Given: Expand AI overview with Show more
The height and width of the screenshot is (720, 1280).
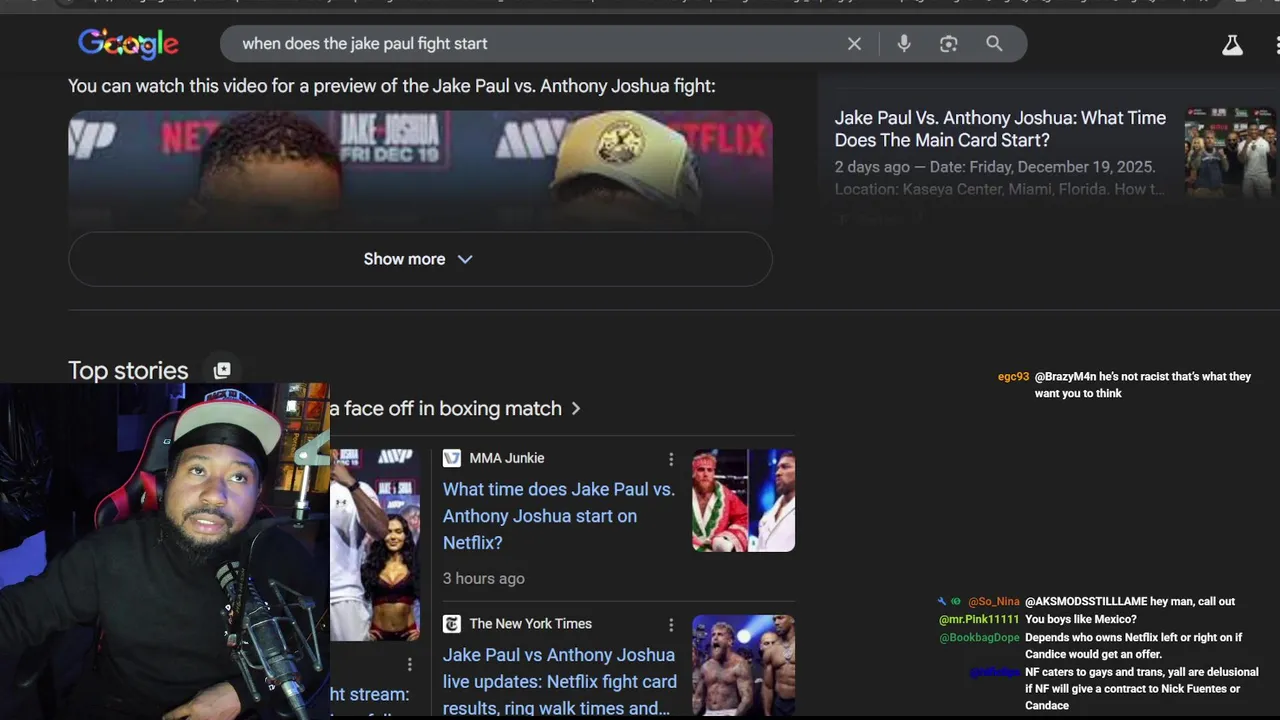Looking at the screenshot, I should click(420, 259).
